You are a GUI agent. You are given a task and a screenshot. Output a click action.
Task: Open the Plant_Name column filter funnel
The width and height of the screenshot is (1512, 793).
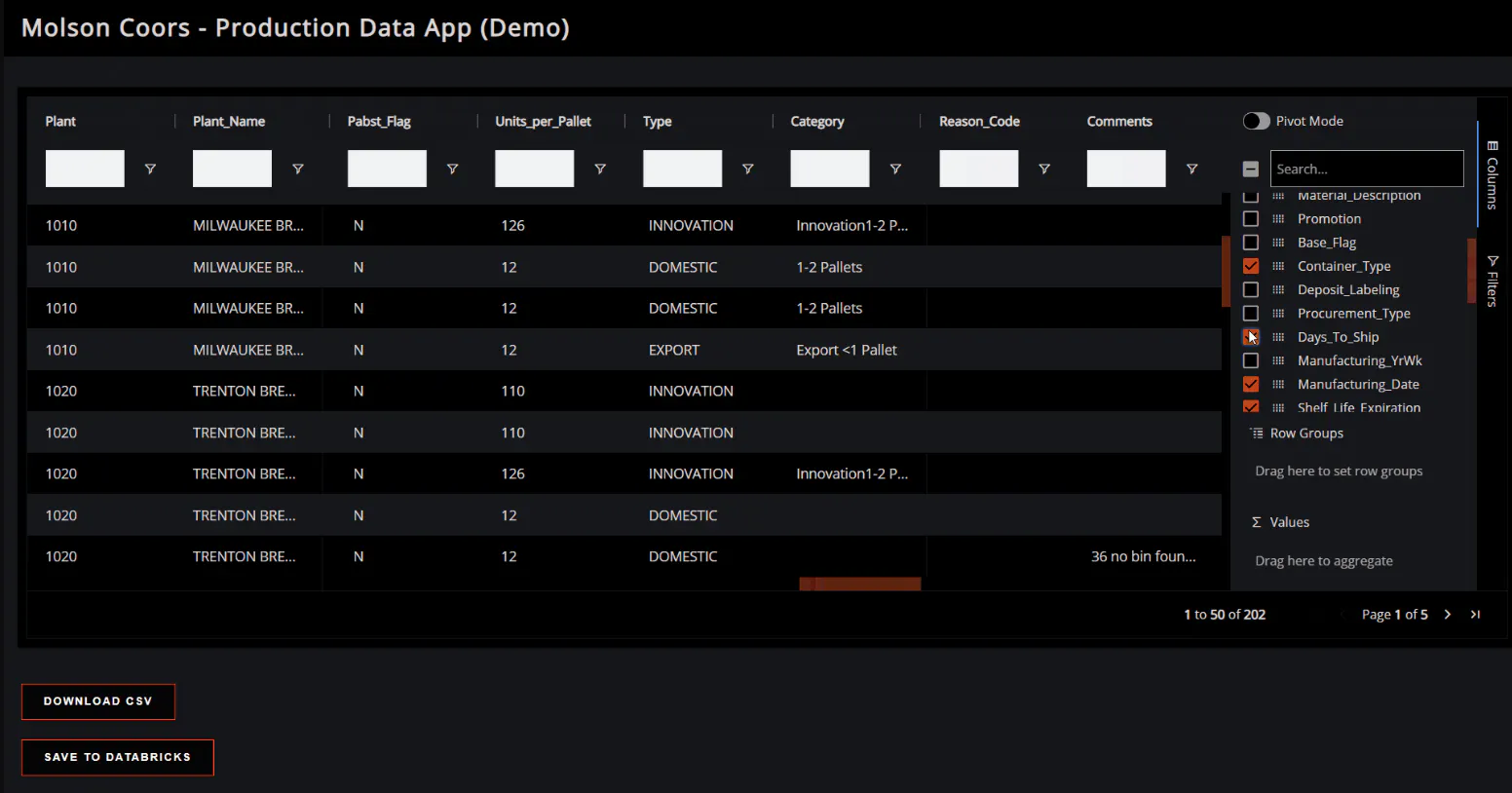click(x=298, y=169)
